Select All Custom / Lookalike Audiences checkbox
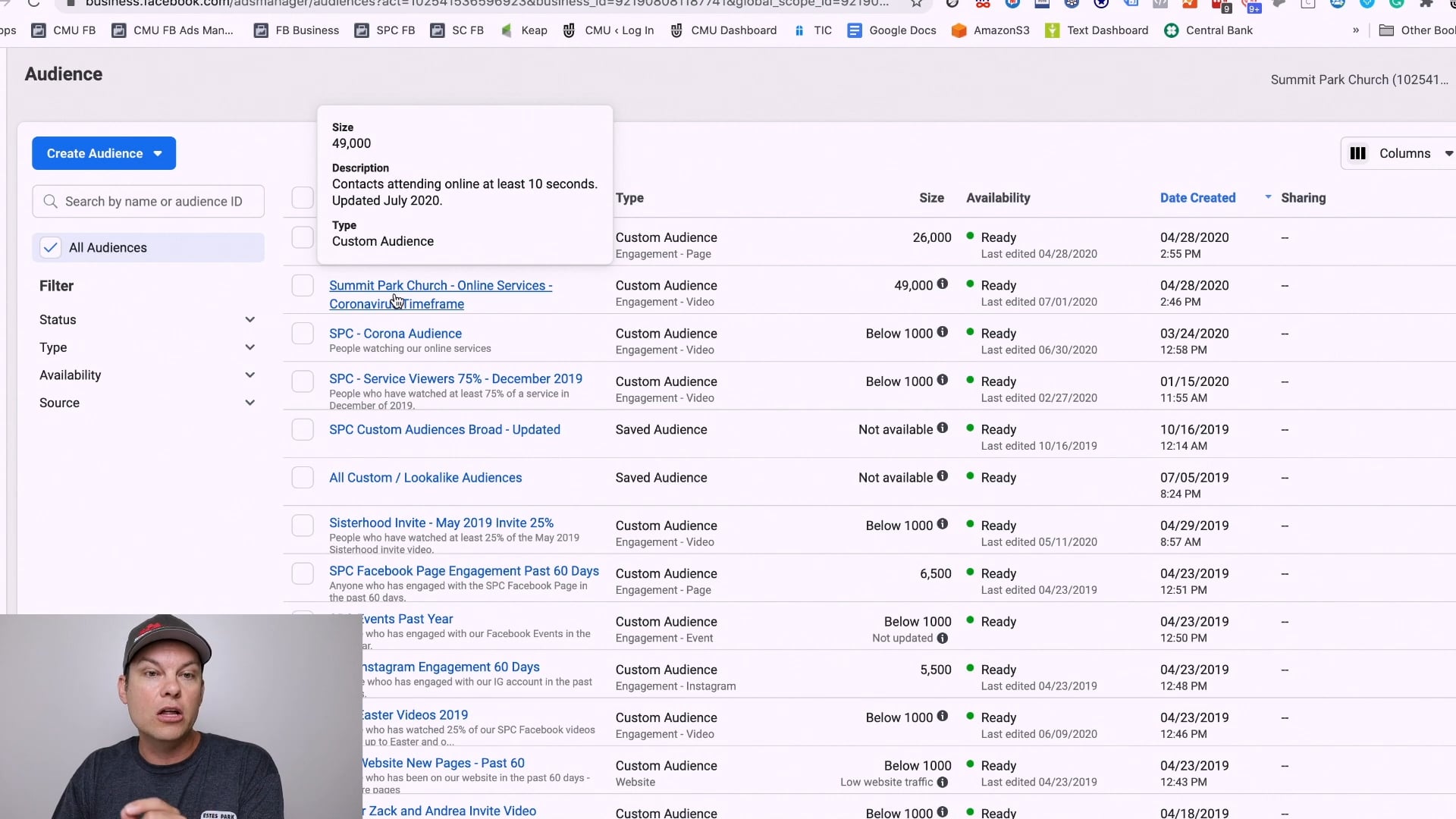The image size is (1456, 819). coord(303,478)
